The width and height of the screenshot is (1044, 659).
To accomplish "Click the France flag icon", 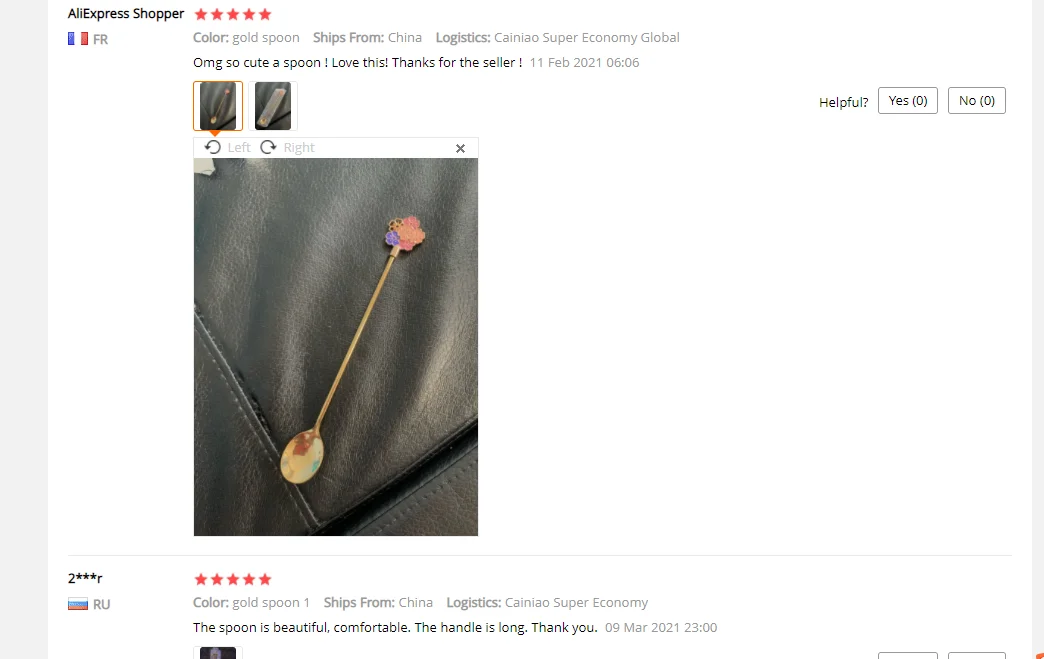I will tap(78, 39).
